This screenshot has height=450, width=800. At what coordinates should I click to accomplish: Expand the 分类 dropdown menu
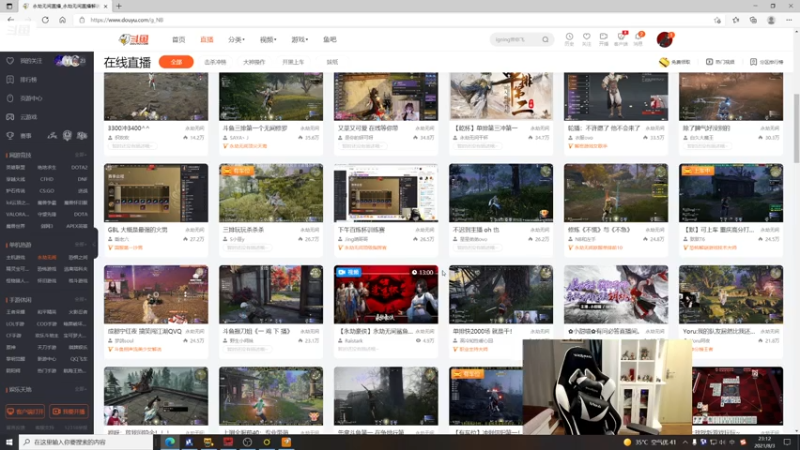[x=236, y=39]
